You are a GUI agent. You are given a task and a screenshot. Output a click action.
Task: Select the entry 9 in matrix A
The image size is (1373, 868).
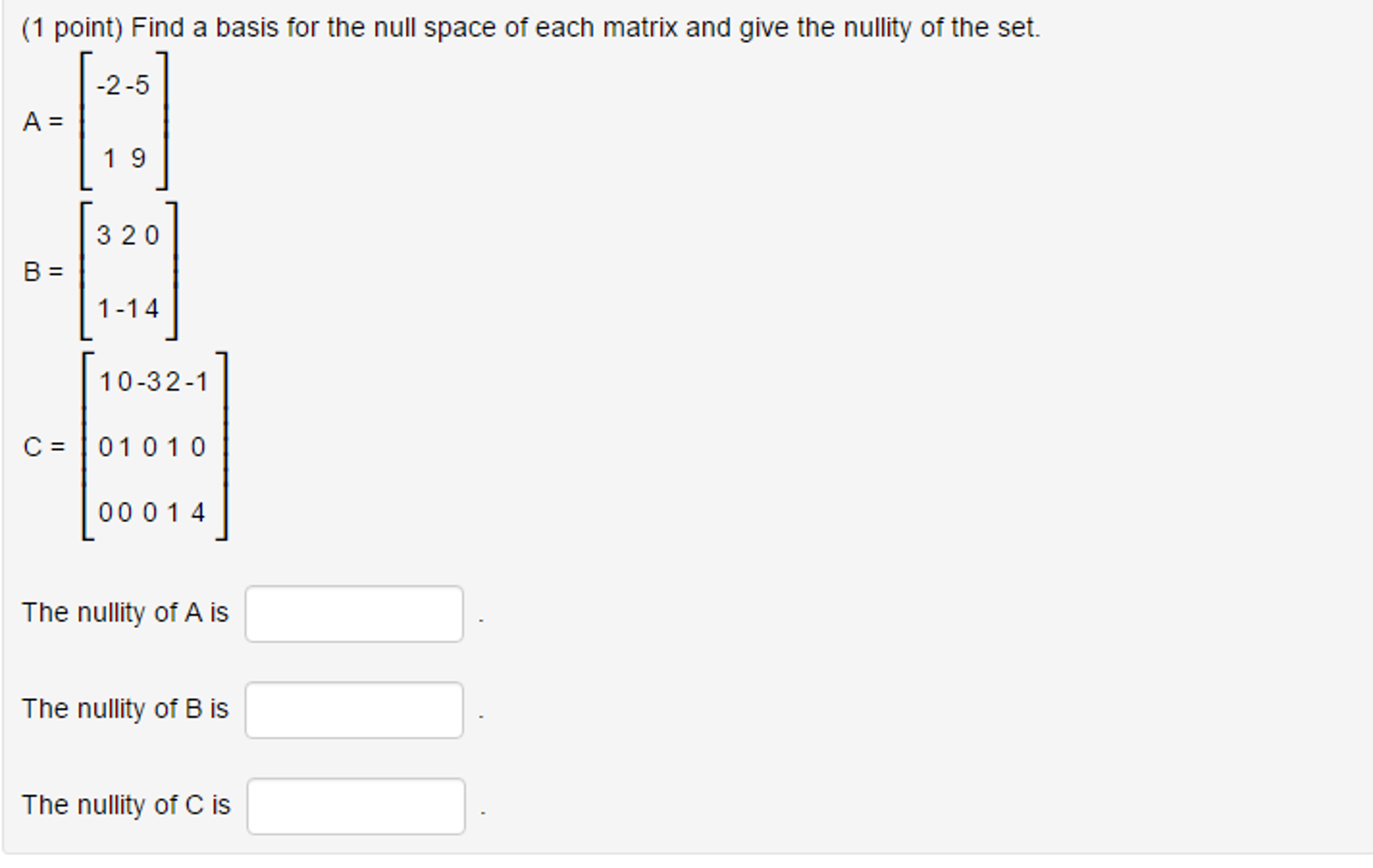[139, 158]
